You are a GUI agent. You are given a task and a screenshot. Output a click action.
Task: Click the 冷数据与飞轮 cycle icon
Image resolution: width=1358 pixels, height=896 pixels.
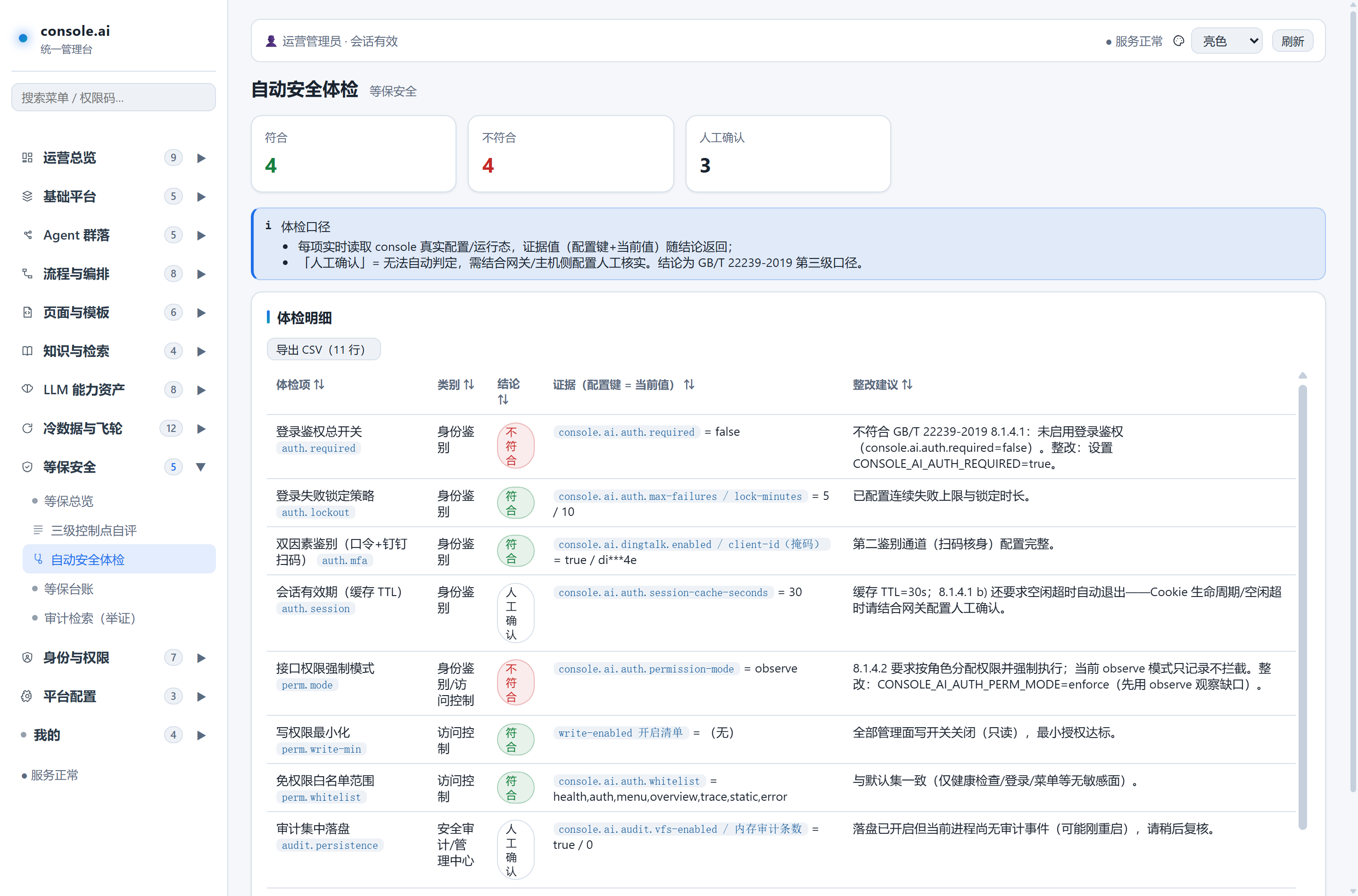click(27, 428)
